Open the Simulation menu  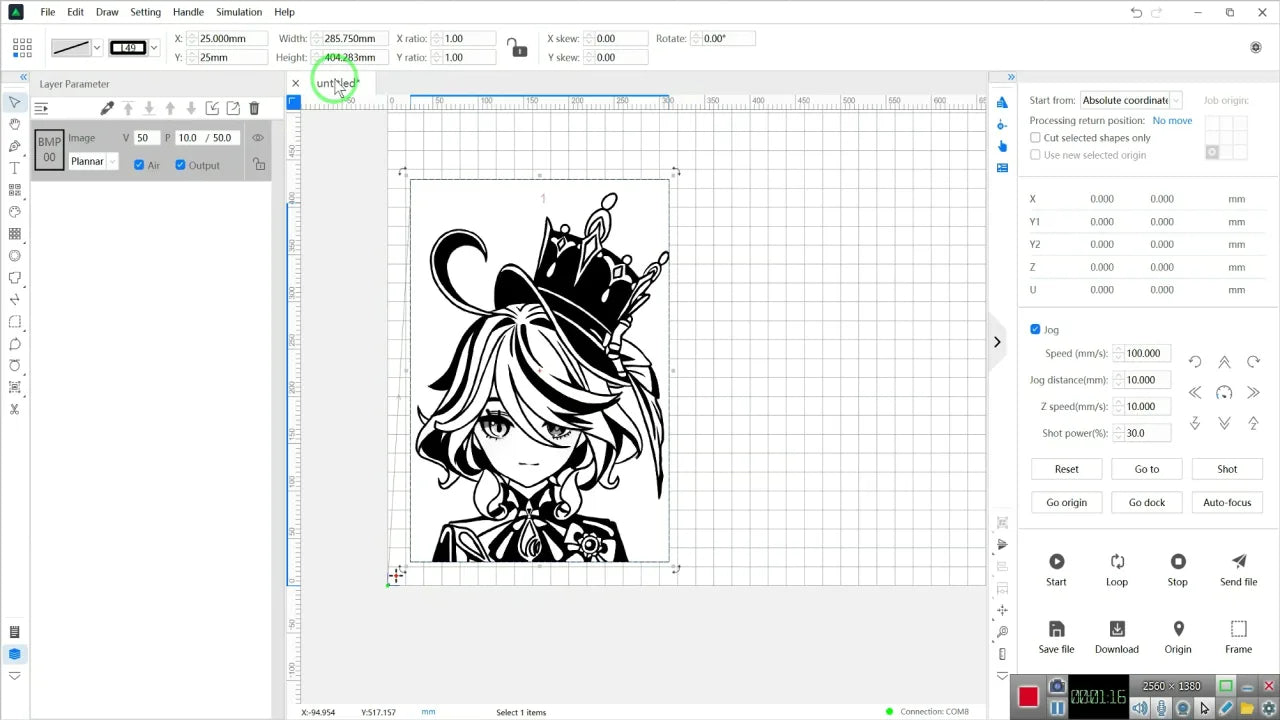pos(239,12)
